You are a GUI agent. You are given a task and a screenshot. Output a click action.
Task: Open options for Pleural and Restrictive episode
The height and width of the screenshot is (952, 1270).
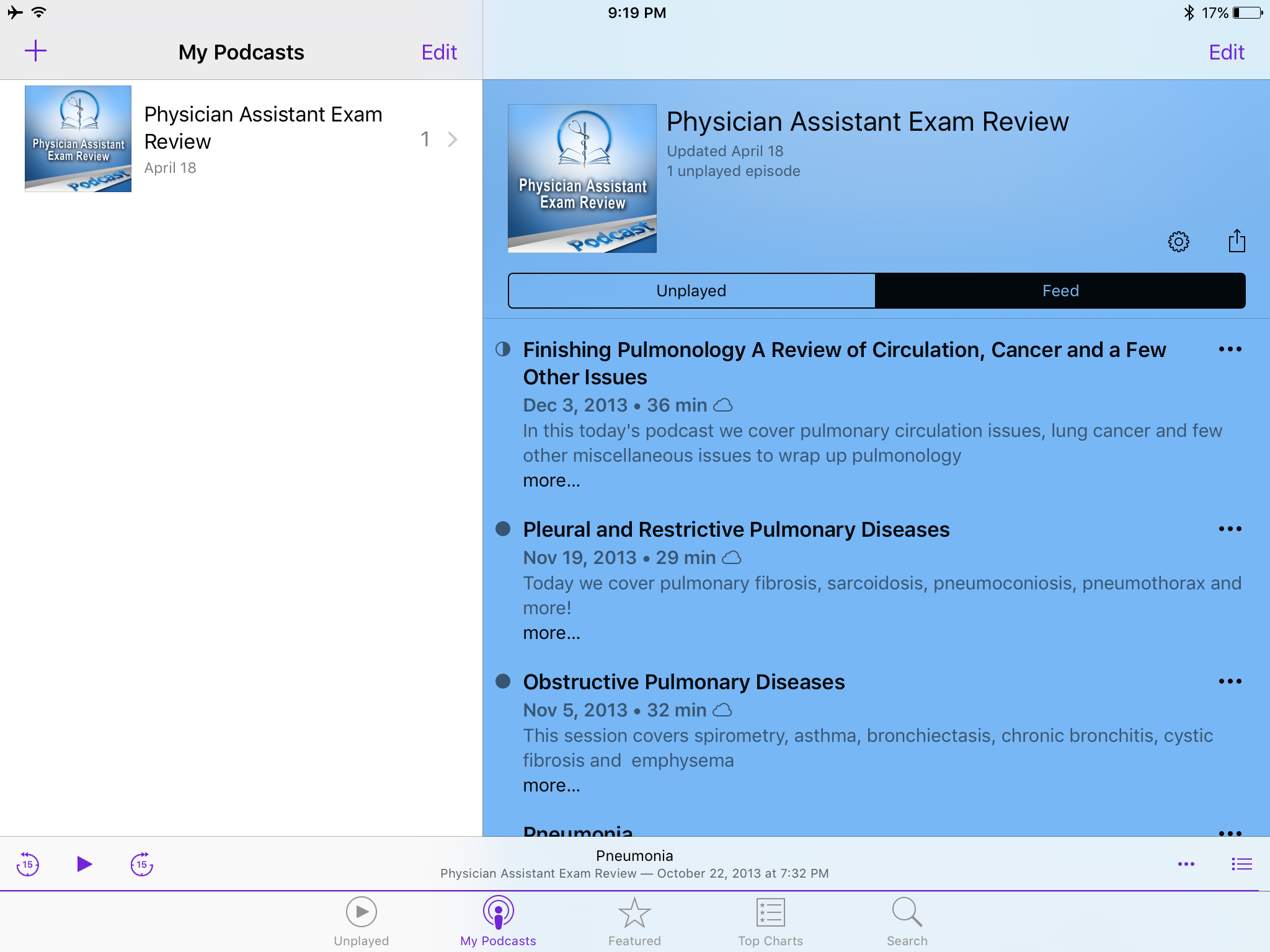1230,529
